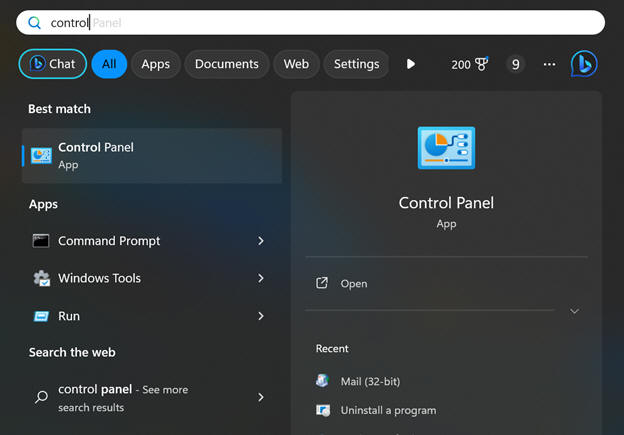624x435 pixels.
Task: Expand control panel web search chevron
Action: [261, 397]
